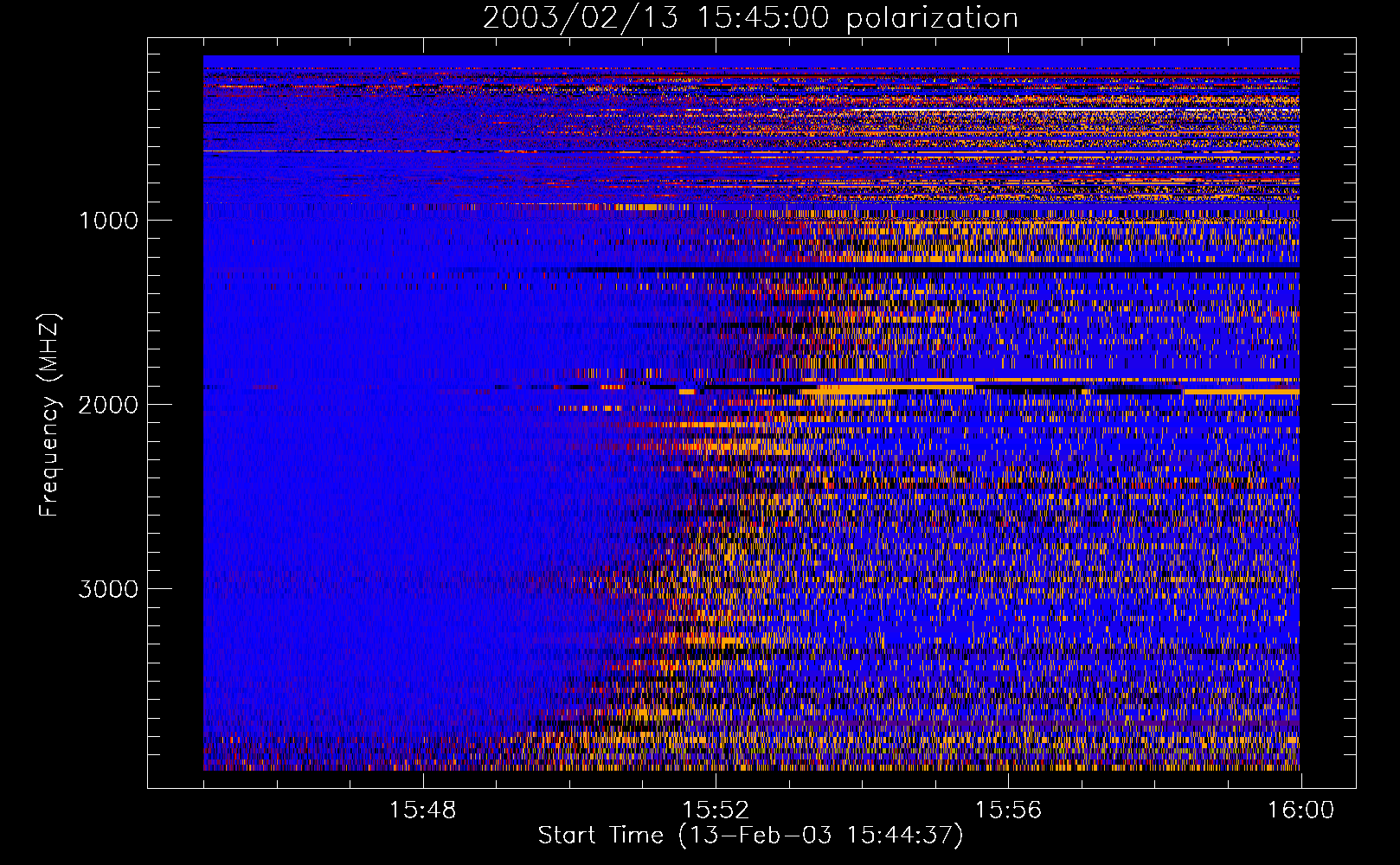The image size is (1400, 865).
Task: Select the "Start Time (13-Feb-03 15:44:37)" axis label
Action: click(x=750, y=836)
